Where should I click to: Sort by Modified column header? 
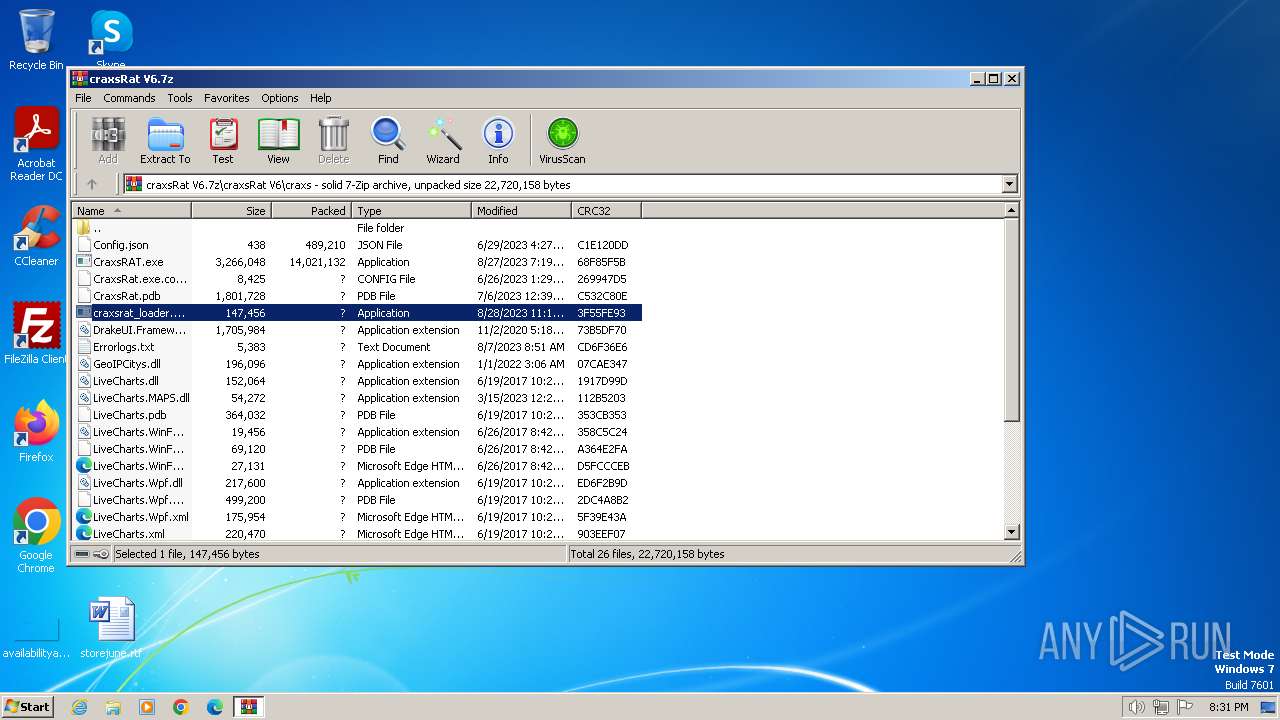tap(521, 211)
